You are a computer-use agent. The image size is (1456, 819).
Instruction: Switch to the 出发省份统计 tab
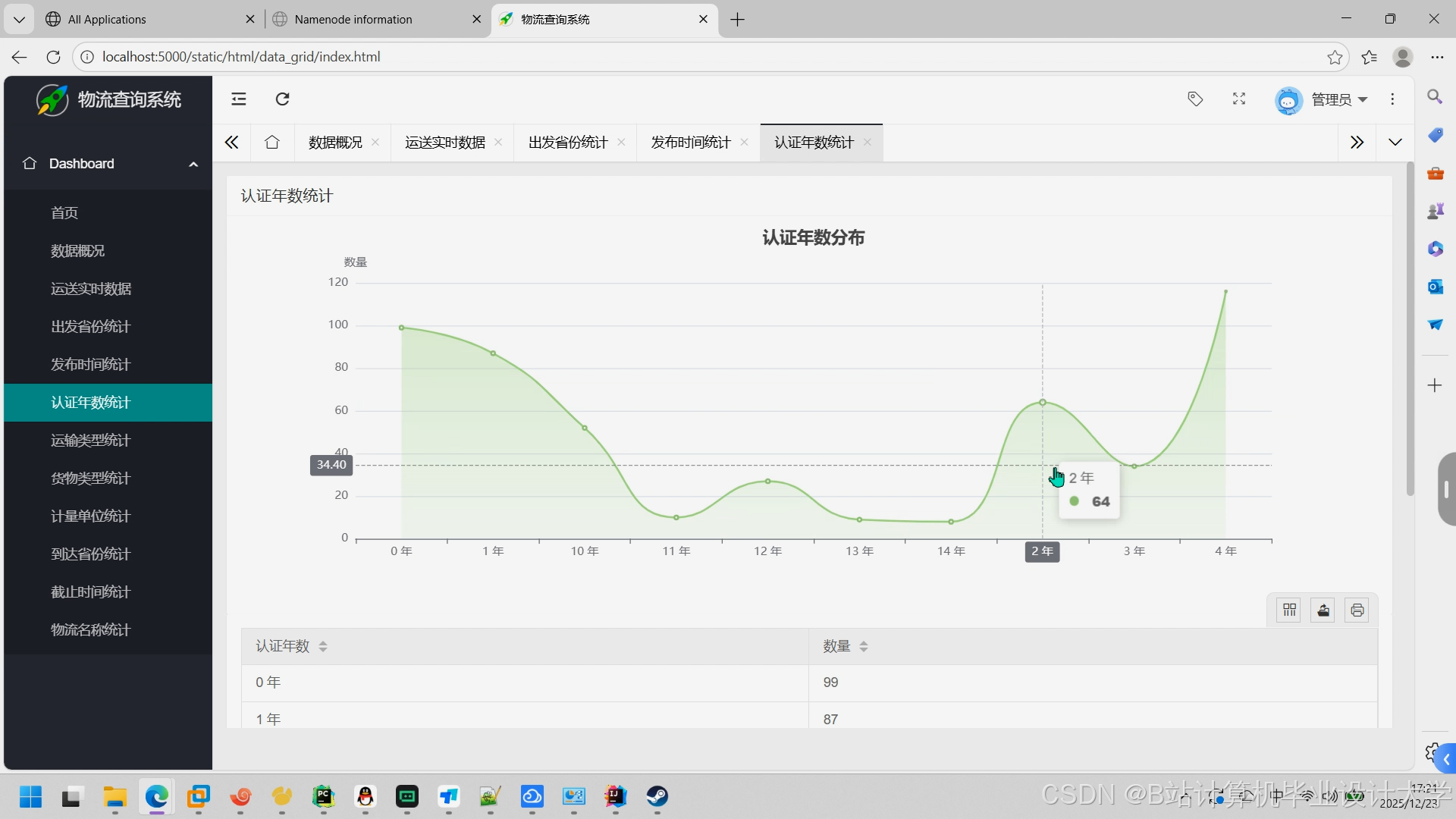[568, 143]
